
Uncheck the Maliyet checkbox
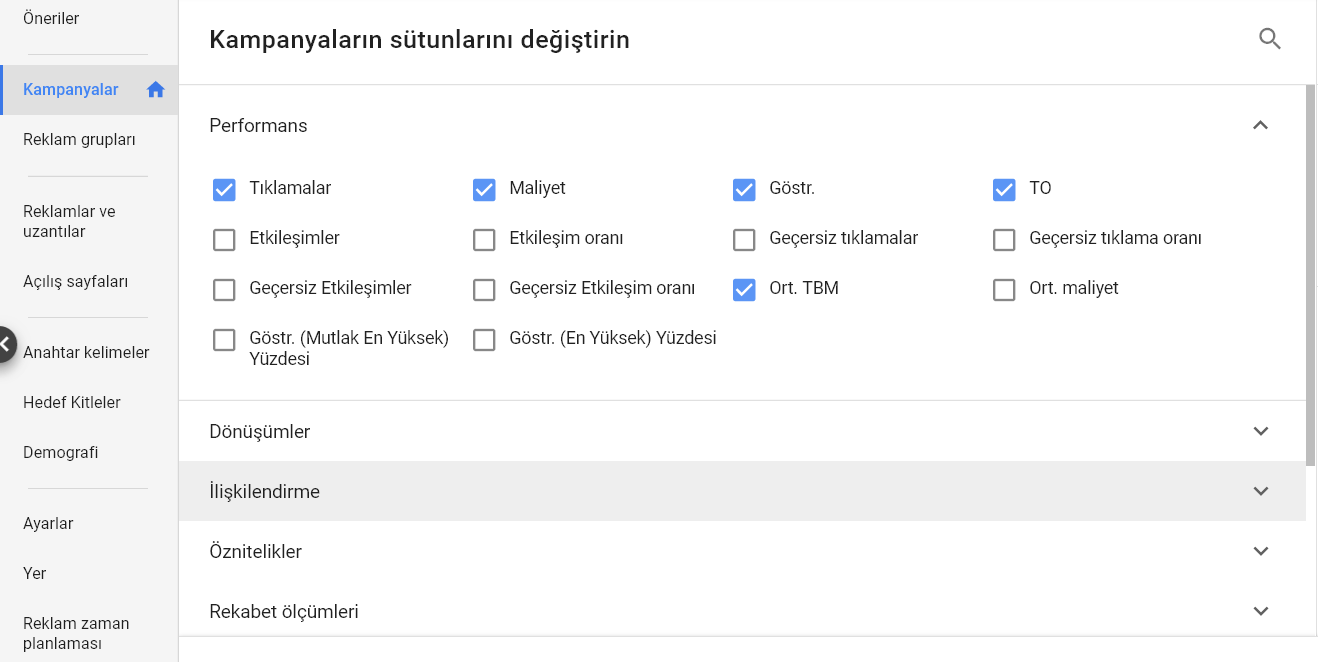point(484,189)
